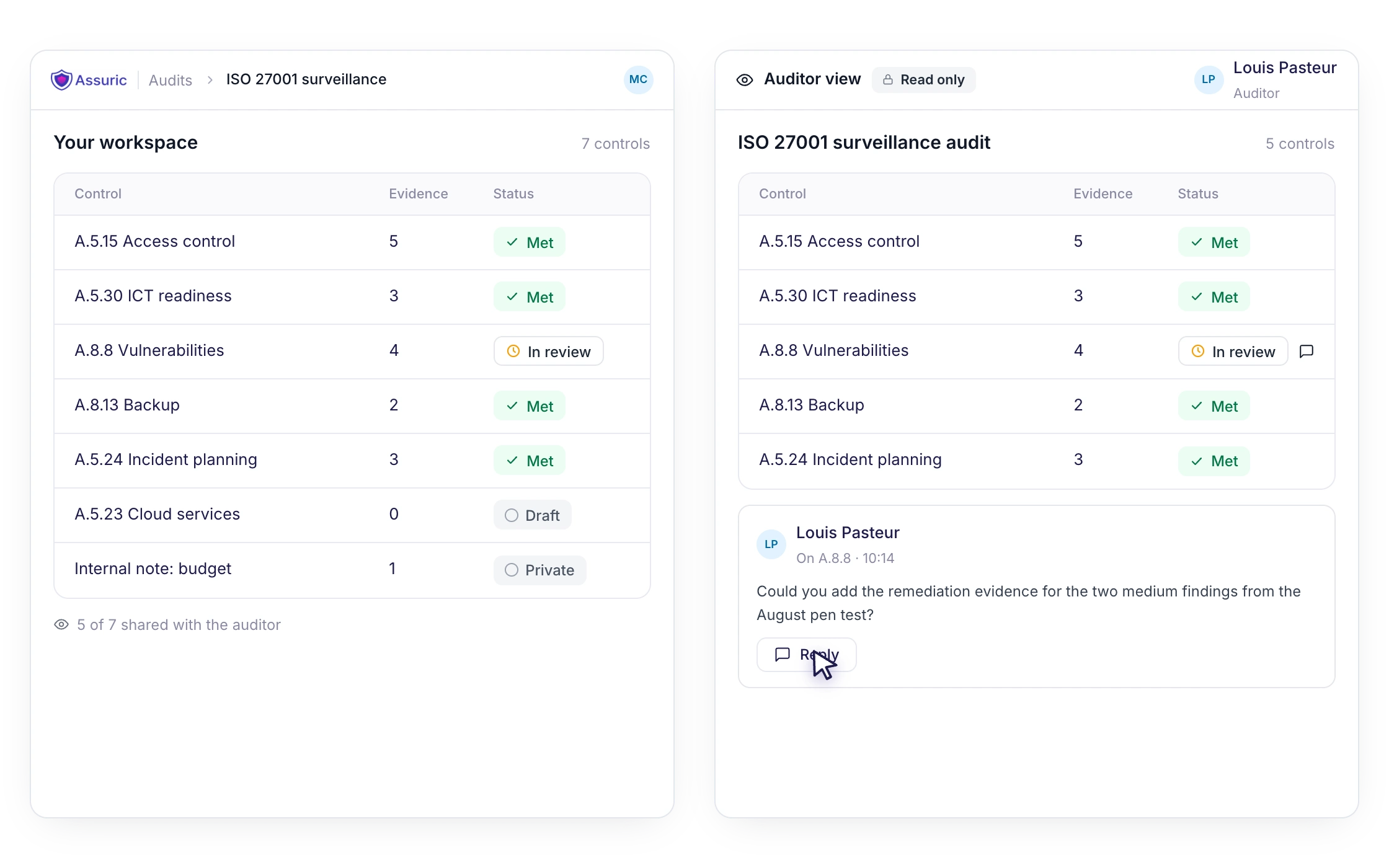
Task: Click the breadcrumb chevron after Audits
Action: (210, 80)
